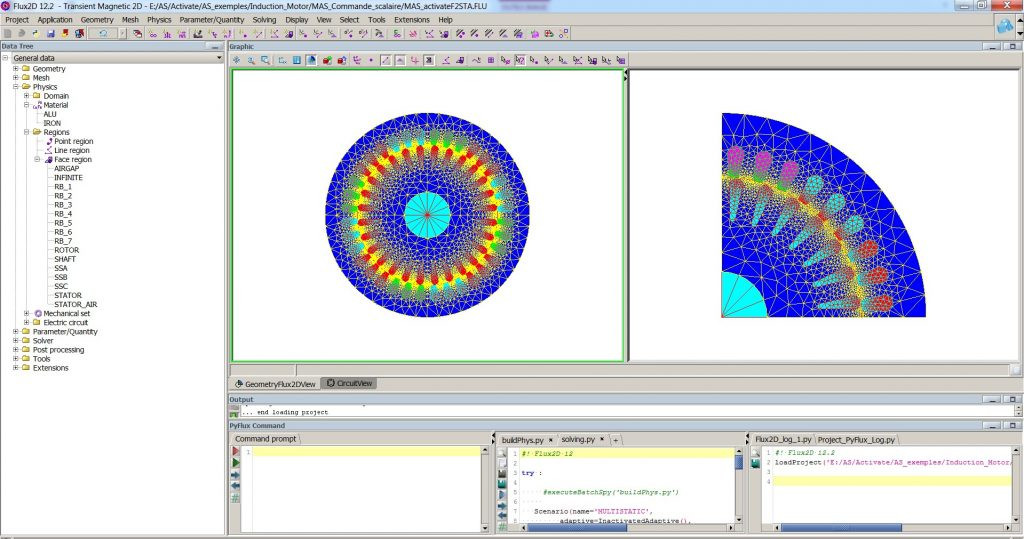Collapse the Physics tree node

point(16,87)
